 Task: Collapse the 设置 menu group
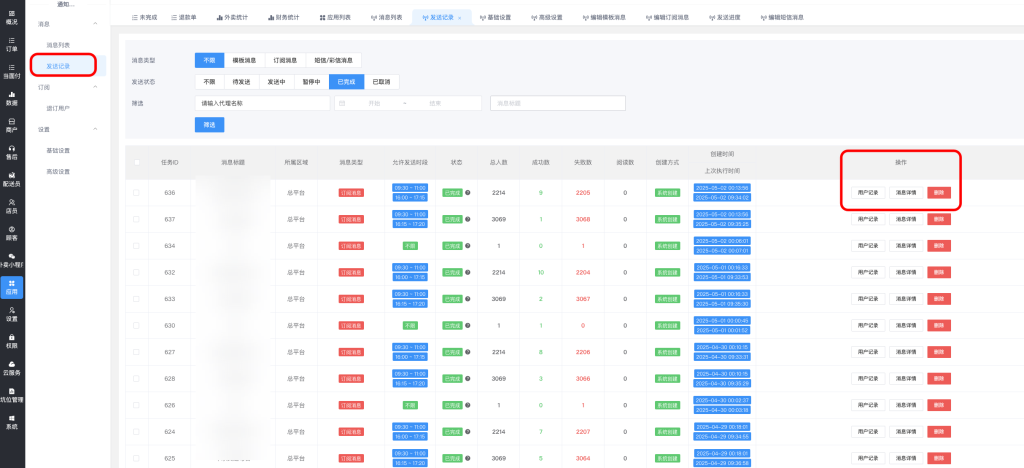click(x=94, y=129)
